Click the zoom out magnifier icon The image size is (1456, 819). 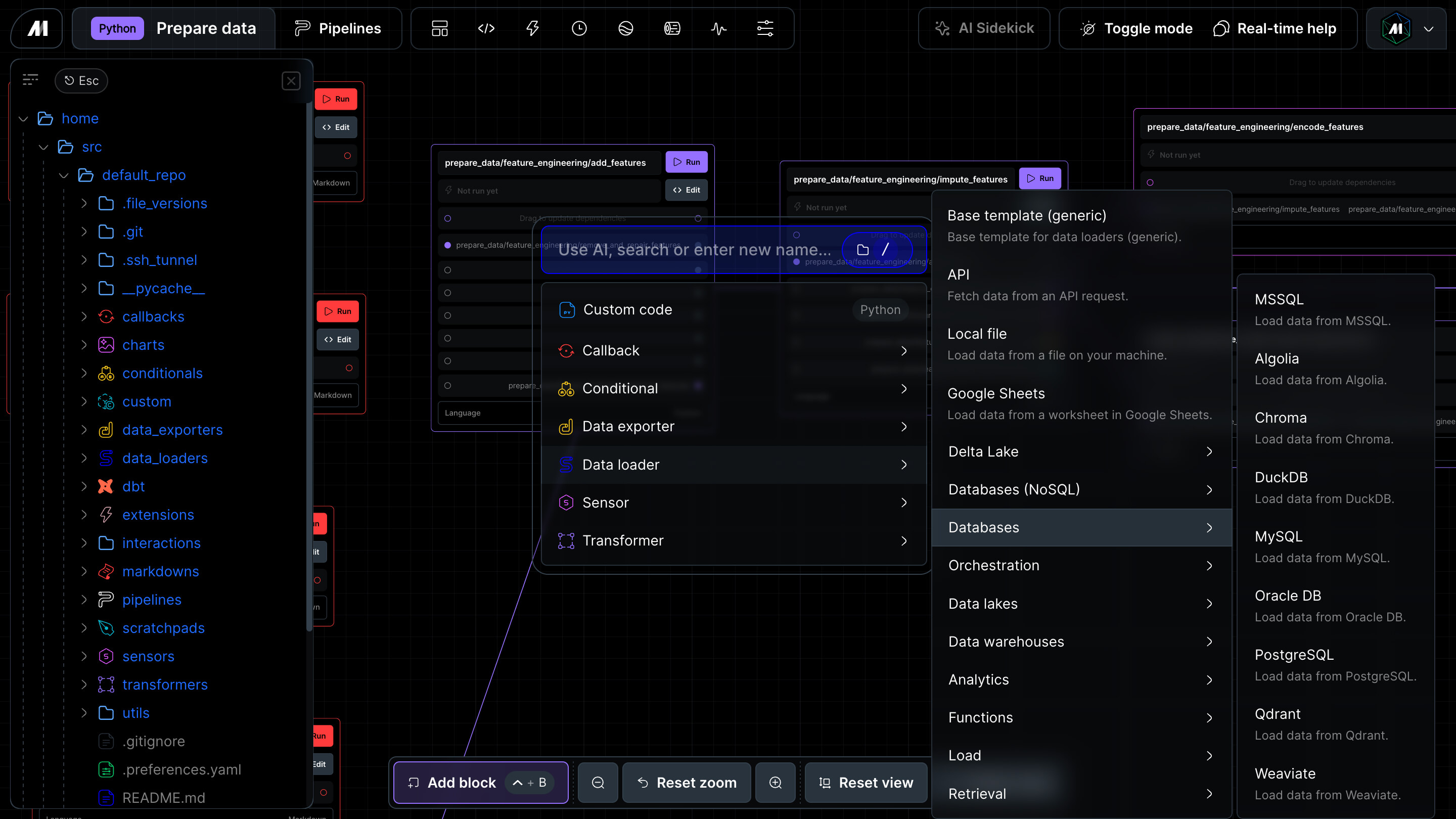pyautogui.click(x=598, y=782)
